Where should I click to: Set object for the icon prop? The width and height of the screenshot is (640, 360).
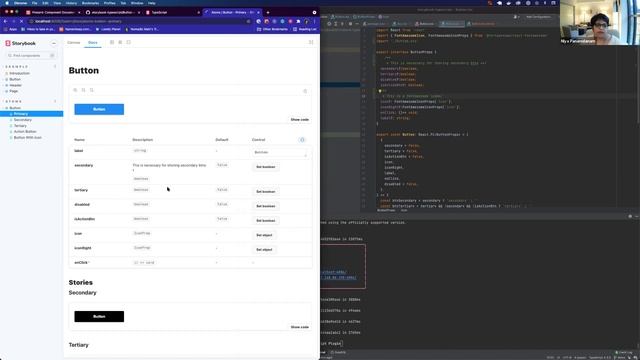click(264, 236)
